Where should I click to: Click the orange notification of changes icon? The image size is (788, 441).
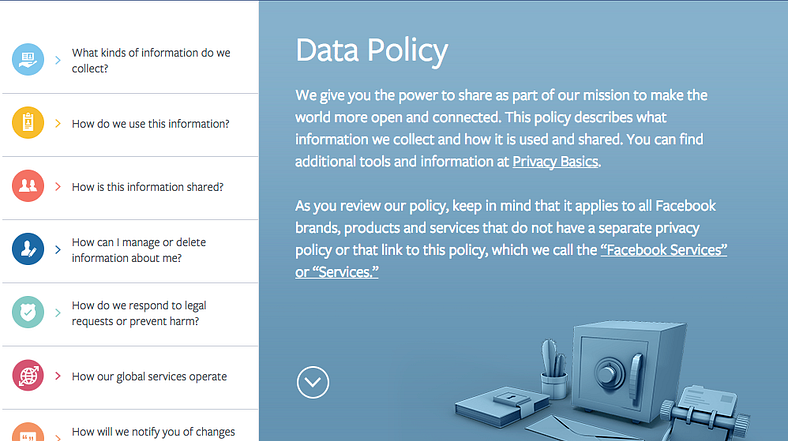[28, 432]
